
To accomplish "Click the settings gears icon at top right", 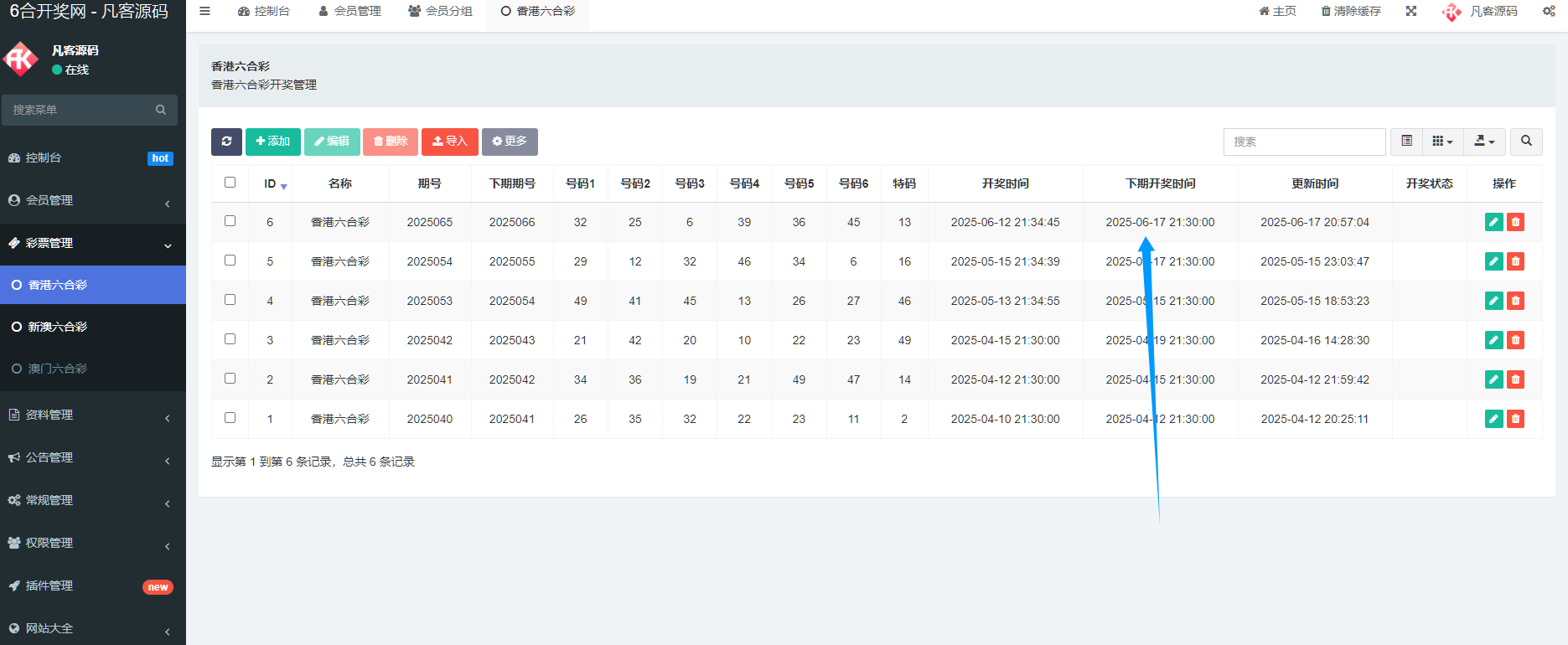I will point(1549,12).
